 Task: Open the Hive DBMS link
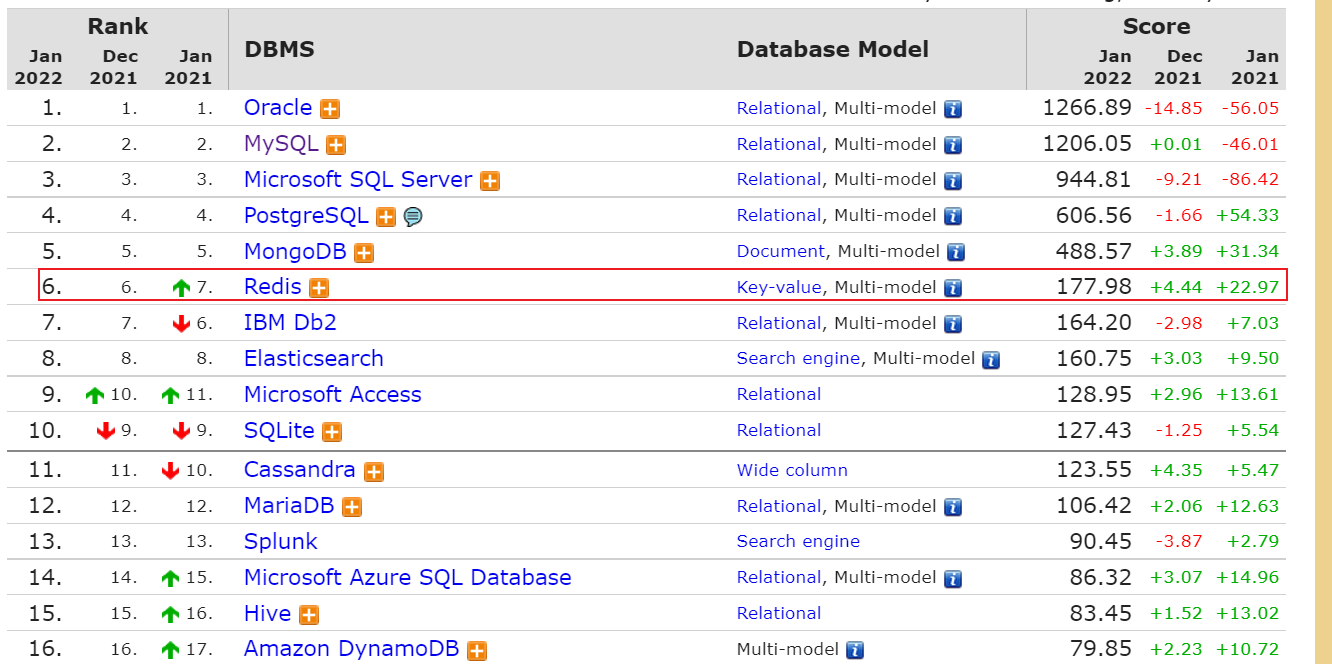pyautogui.click(x=268, y=614)
